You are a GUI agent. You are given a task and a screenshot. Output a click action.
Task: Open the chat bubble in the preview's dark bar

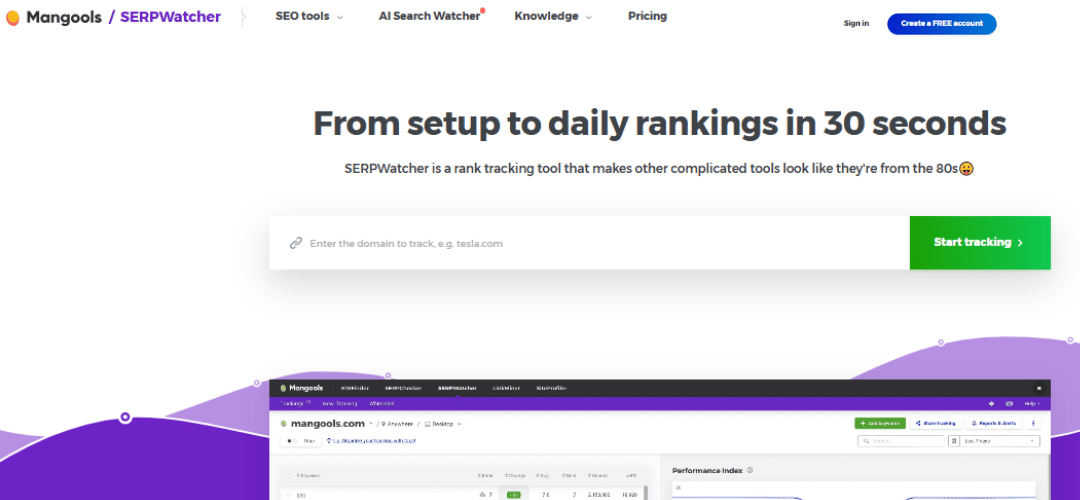coord(1039,388)
